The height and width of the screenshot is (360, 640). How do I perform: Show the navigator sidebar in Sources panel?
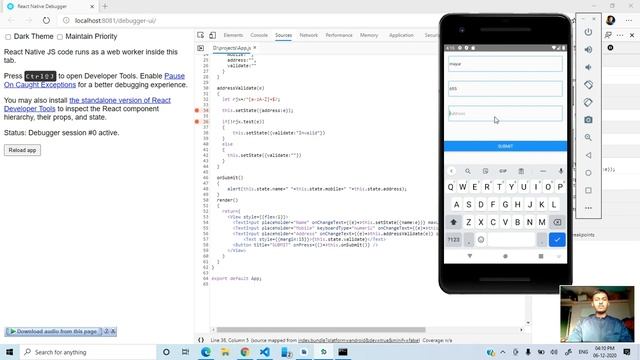pos(200,48)
